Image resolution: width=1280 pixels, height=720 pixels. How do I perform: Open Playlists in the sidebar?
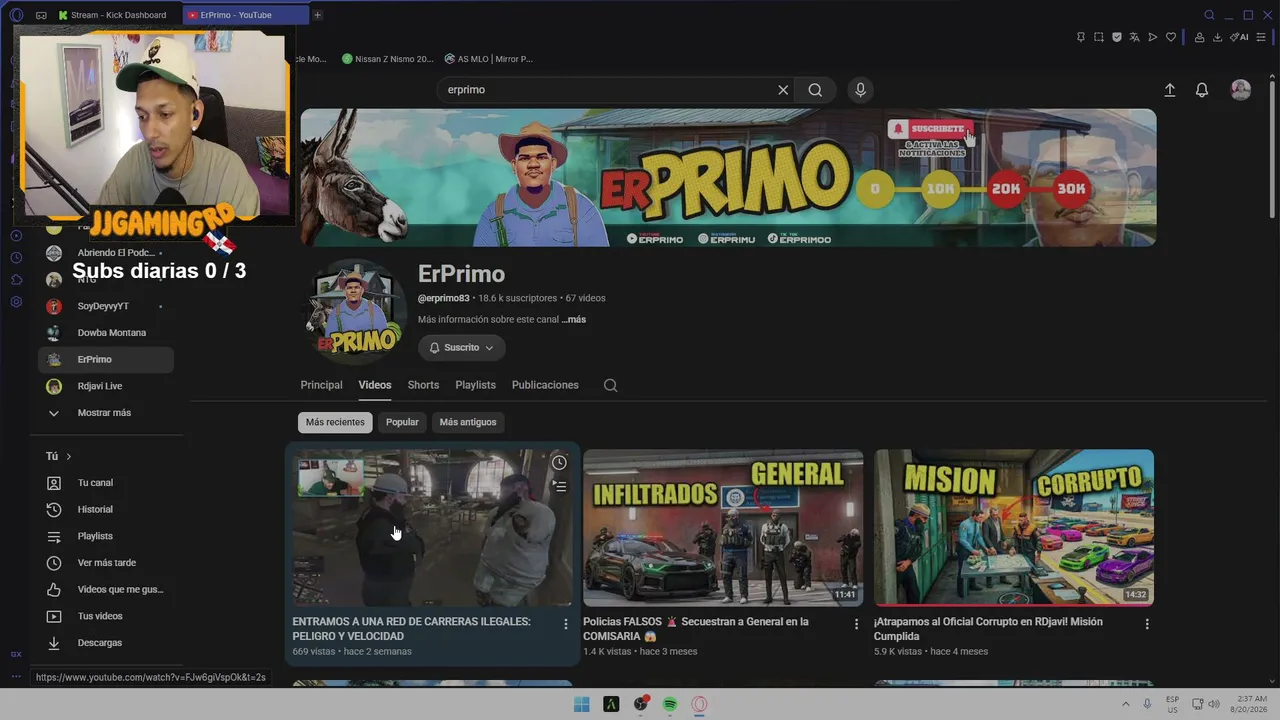[x=105, y=536]
